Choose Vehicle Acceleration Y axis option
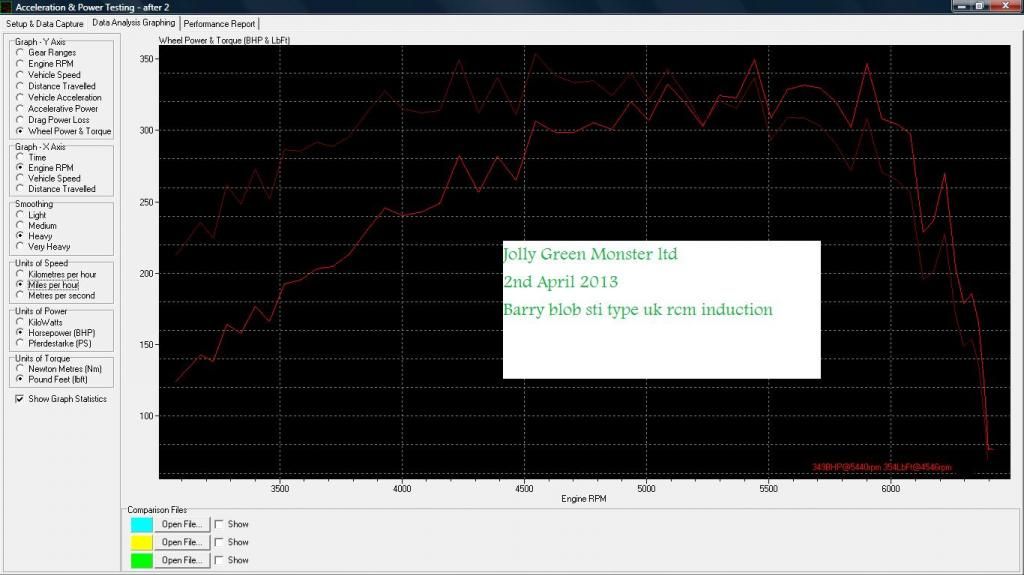This screenshot has height=575, width=1024. pos(21,98)
